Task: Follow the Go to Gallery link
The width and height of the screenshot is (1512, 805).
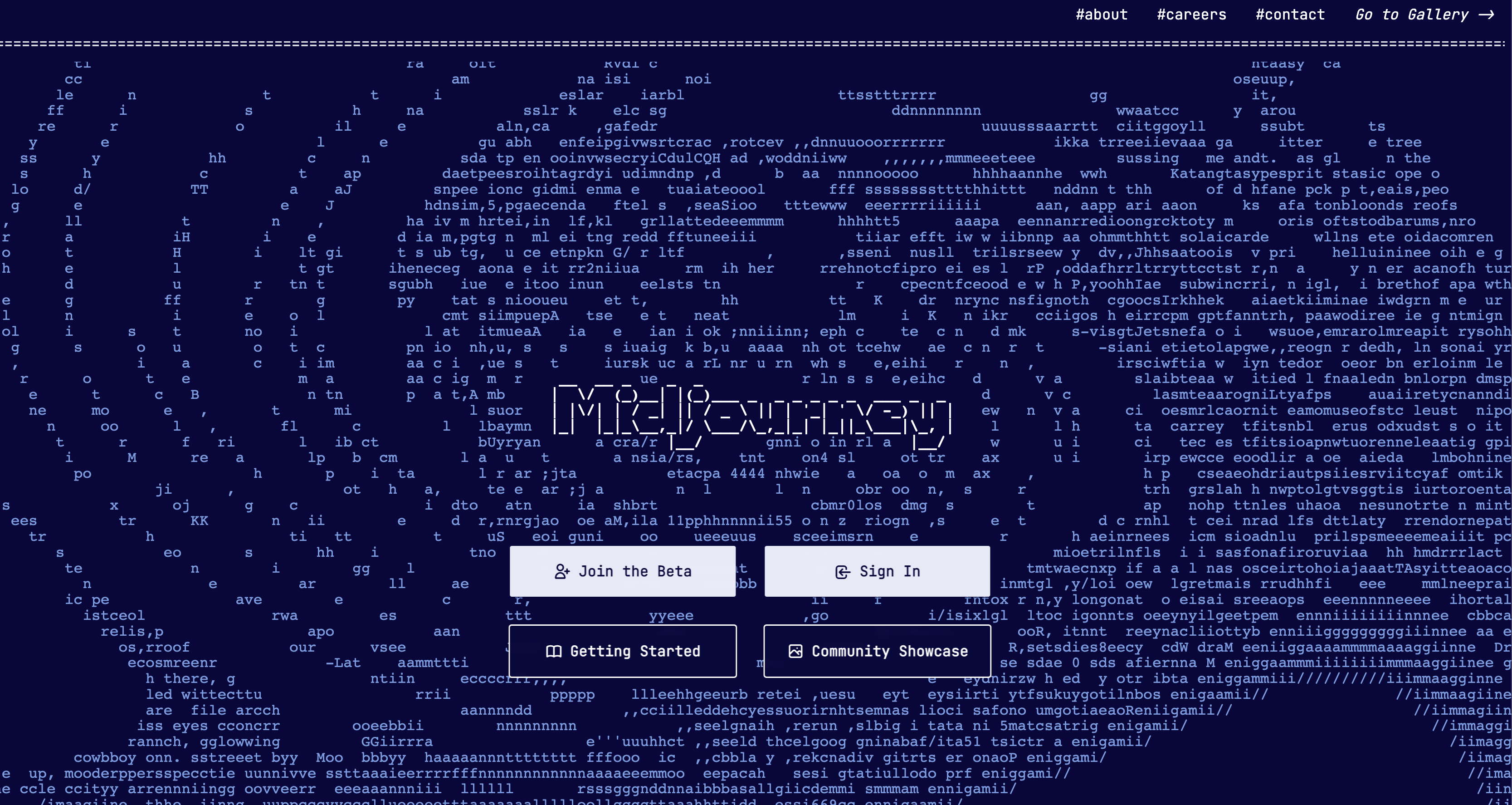Action: [x=1425, y=15]
